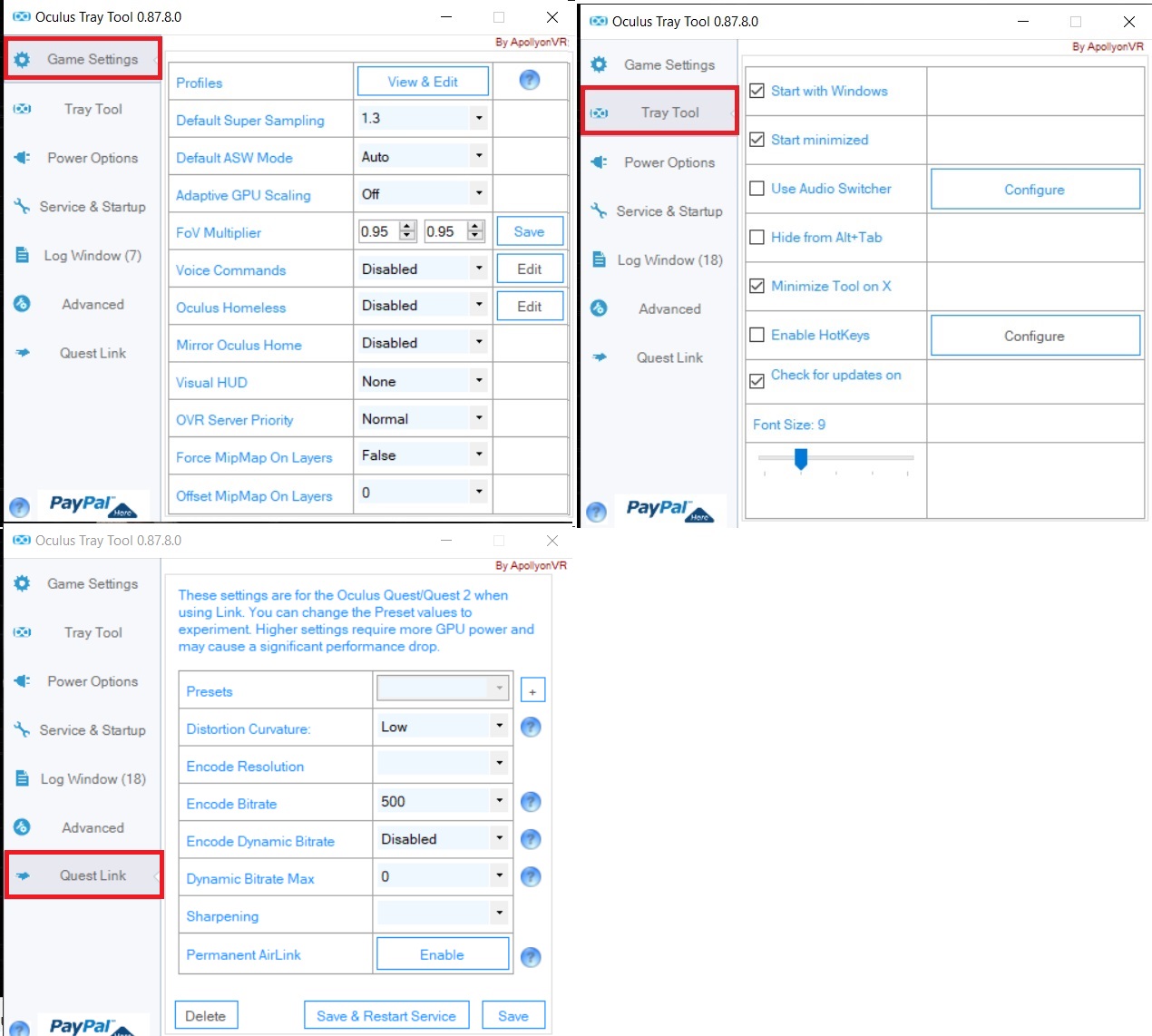1152x1036 pixels.
Task: Click Edit next to Oculus Homeless
Action: point(530,307)
